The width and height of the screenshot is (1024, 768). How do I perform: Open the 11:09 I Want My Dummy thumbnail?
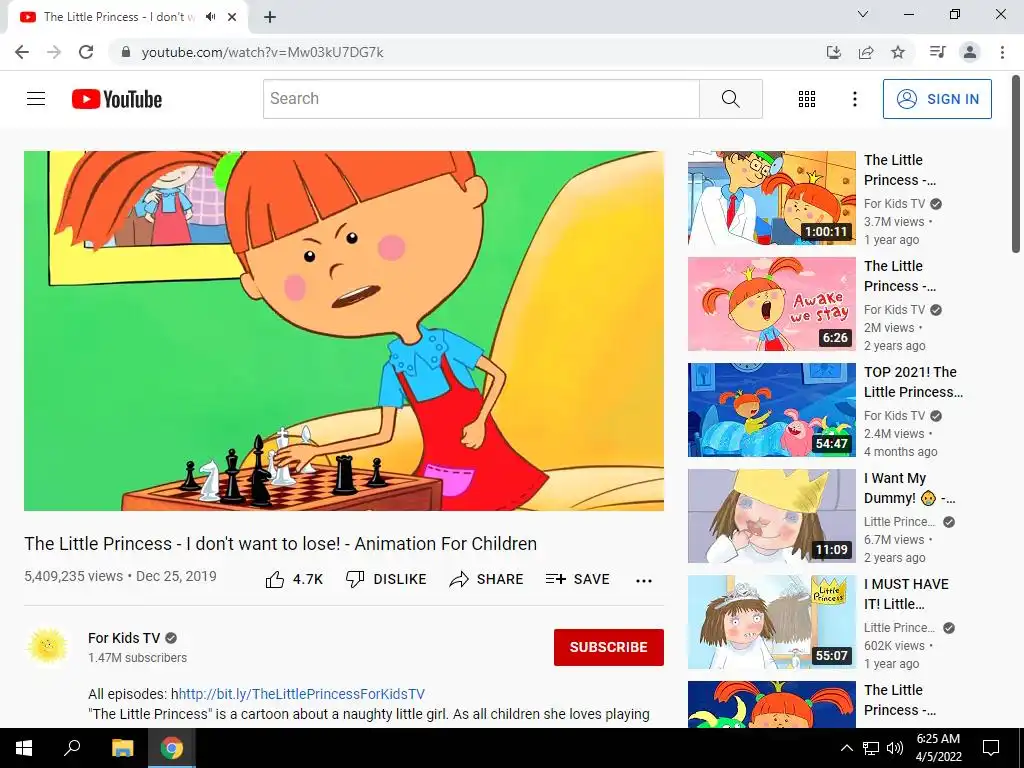tap(771, 516)
